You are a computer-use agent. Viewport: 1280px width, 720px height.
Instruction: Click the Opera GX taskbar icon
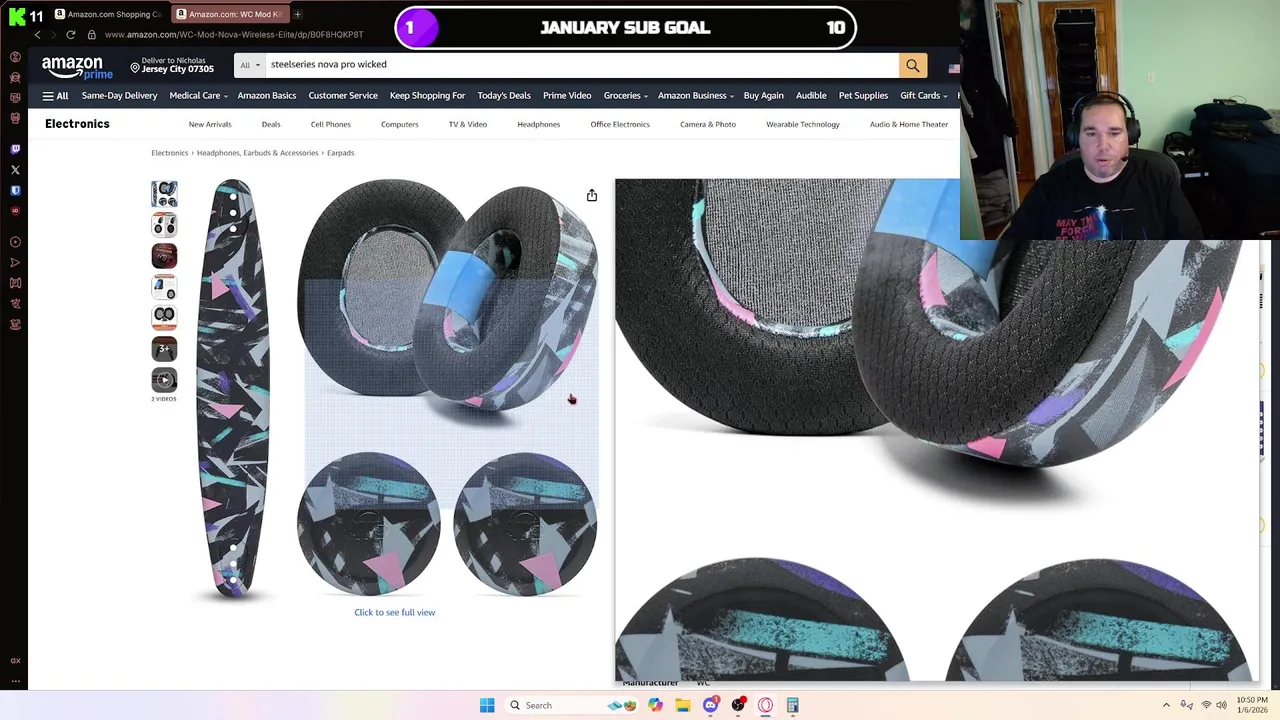(765, 705)
